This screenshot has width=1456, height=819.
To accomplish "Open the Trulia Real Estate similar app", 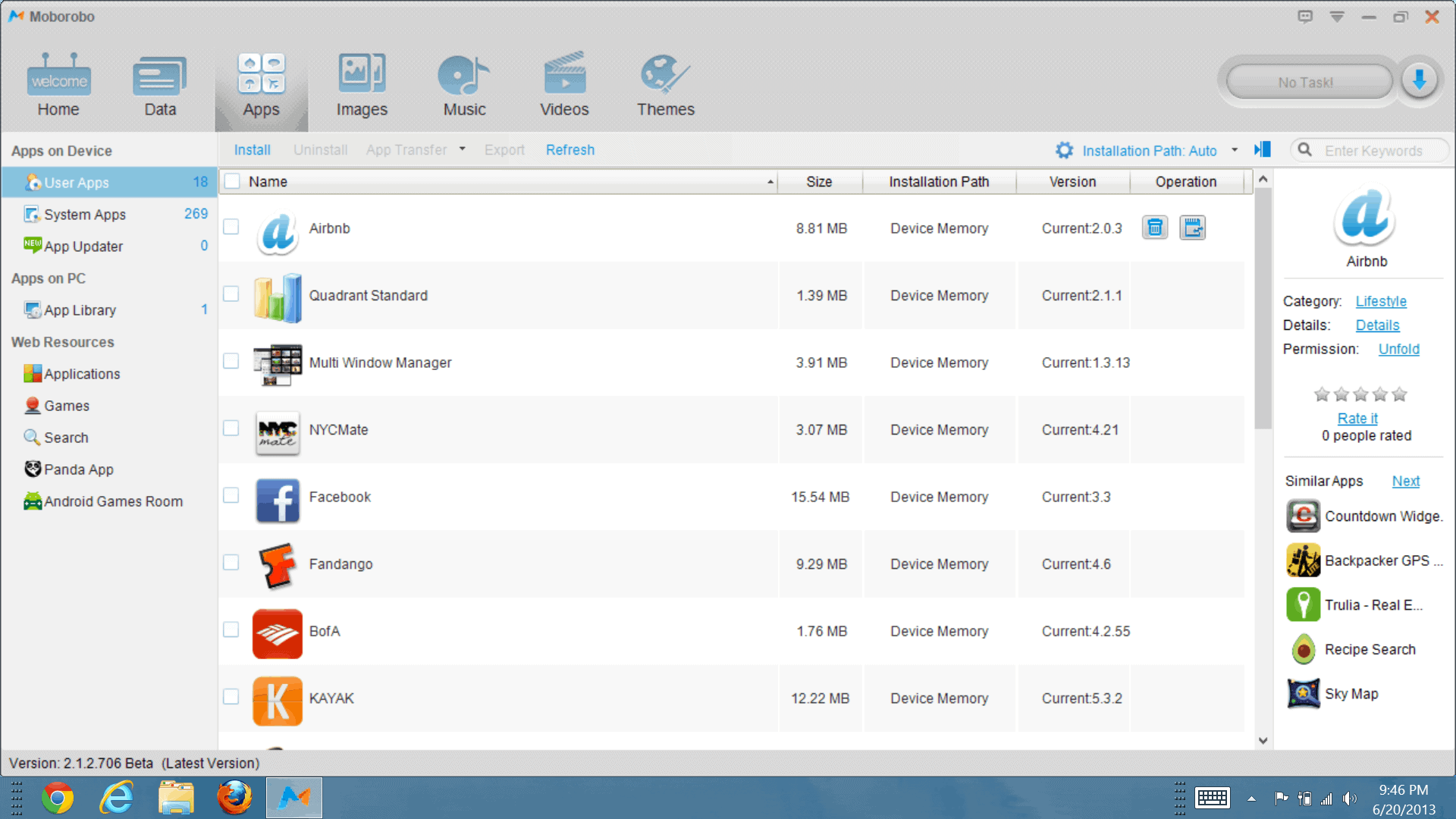I will pyautogui.click(x=1354, y=605).
